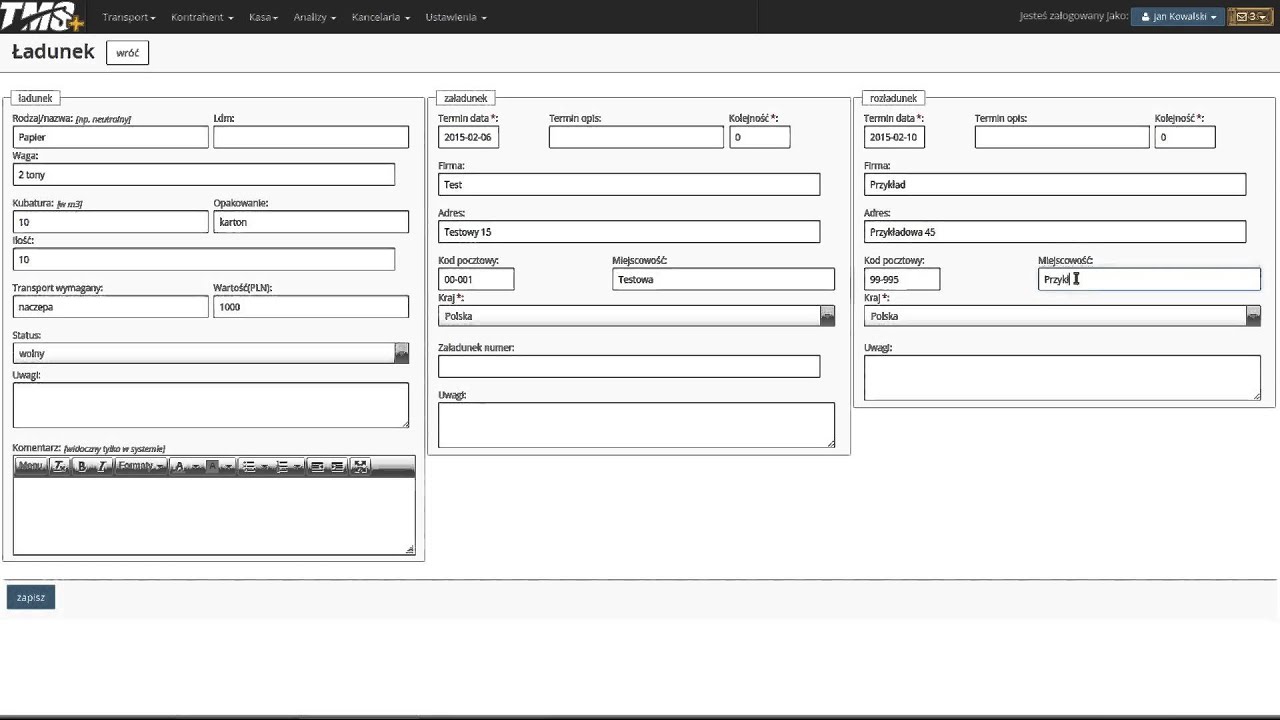This screenshot has height=720, width=1280.
Task: Click the załadunek Firma field with Test
Action: 629,184
